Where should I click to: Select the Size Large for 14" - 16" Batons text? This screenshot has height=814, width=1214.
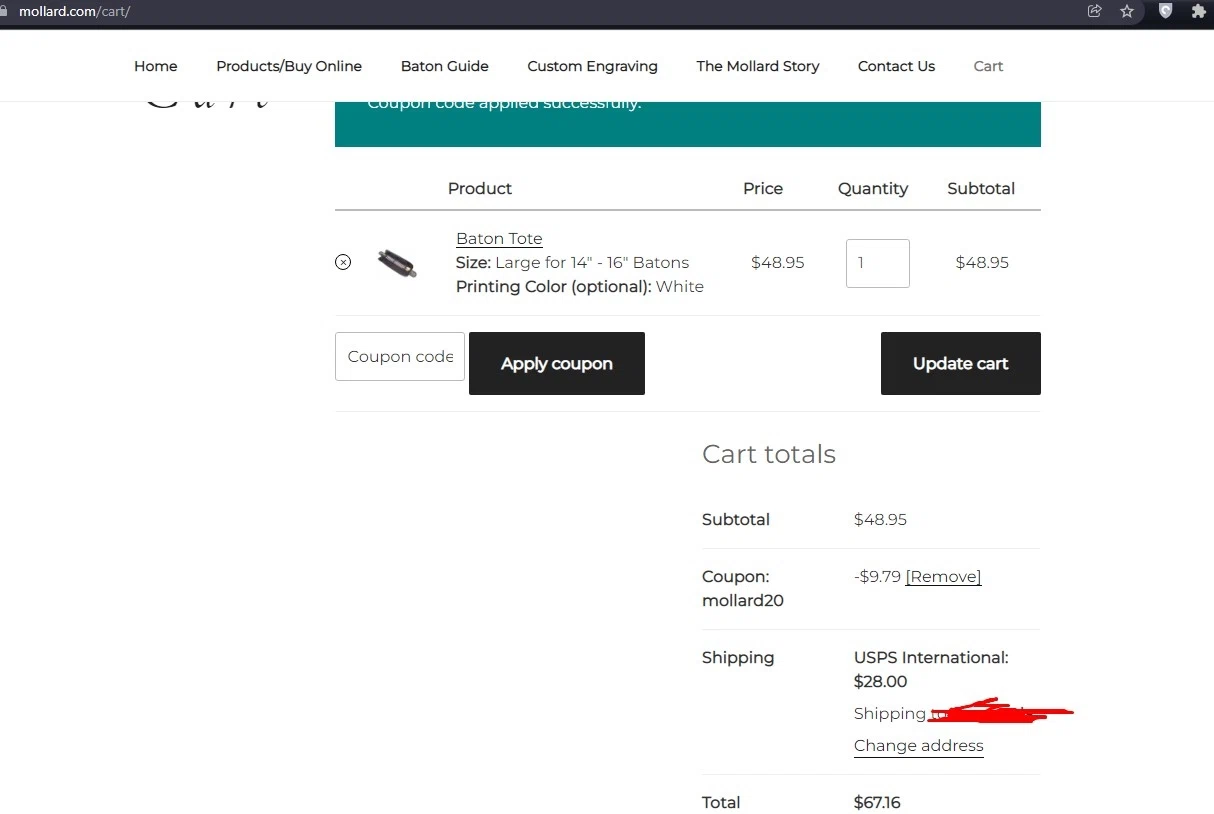point(572,262)
